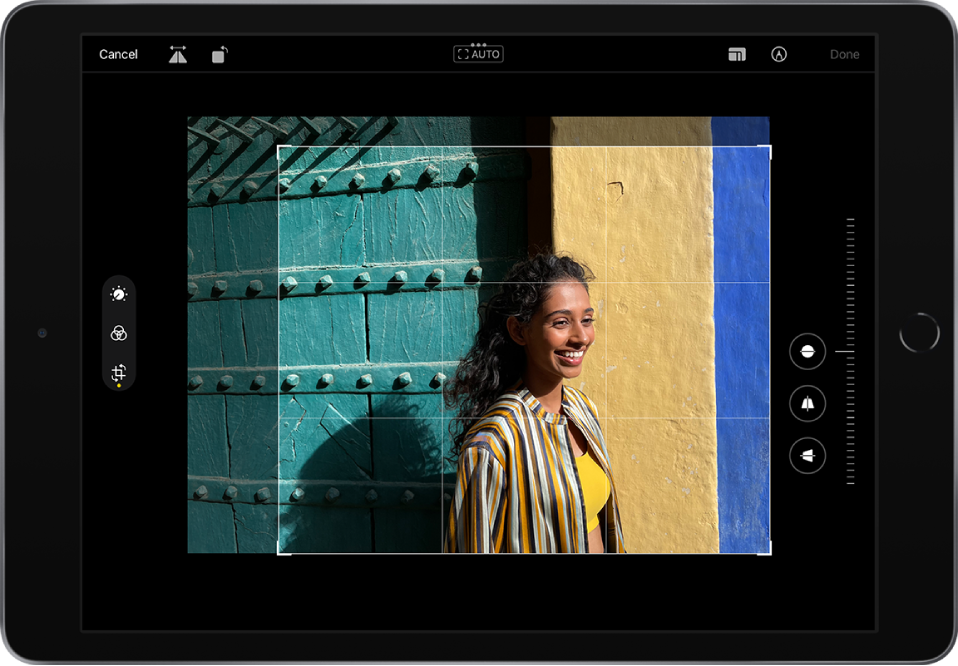Select vertical perspective correction
The height and width of the screenshot is (666, 958).
[806, 403]
